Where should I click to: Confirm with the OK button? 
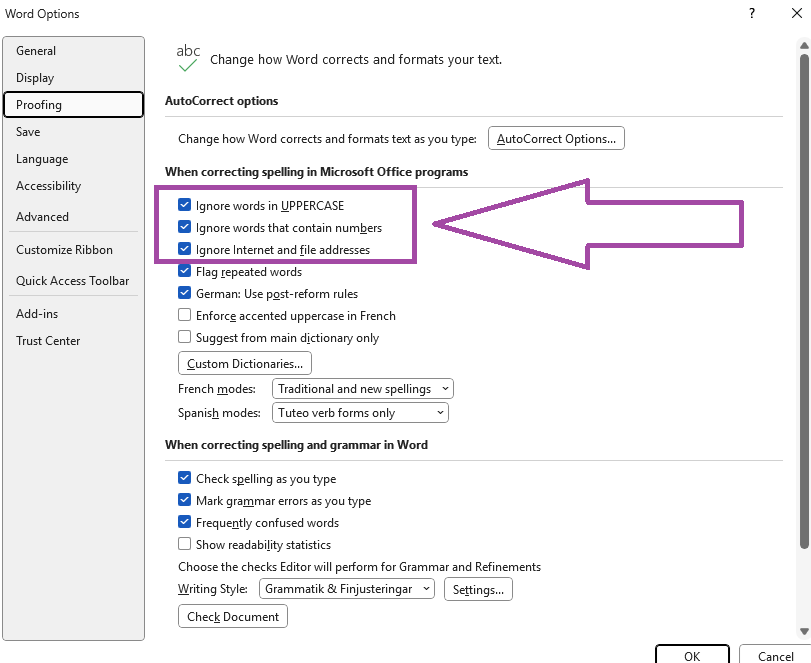692,655
